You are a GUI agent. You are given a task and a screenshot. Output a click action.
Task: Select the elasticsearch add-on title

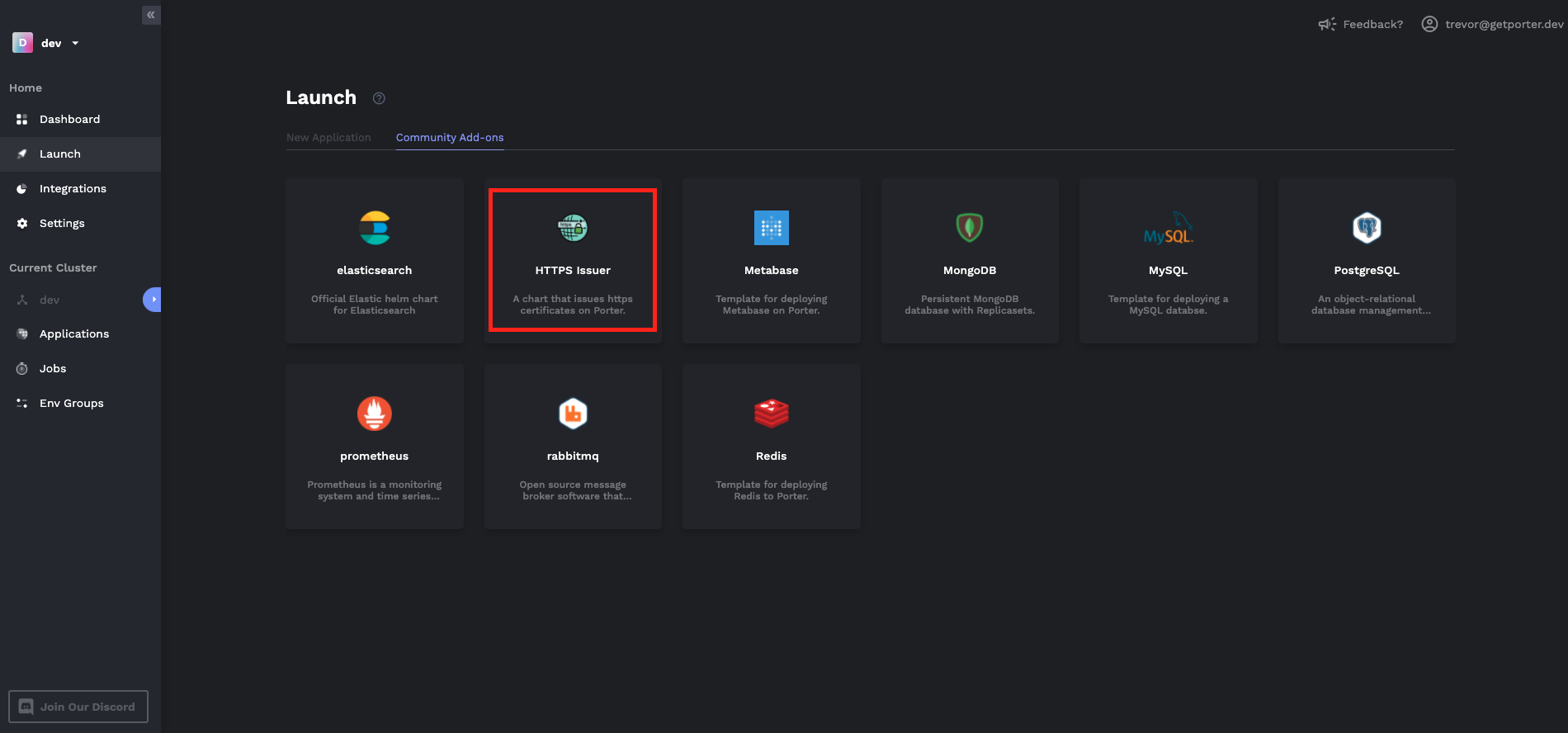[x=375, y=271]
